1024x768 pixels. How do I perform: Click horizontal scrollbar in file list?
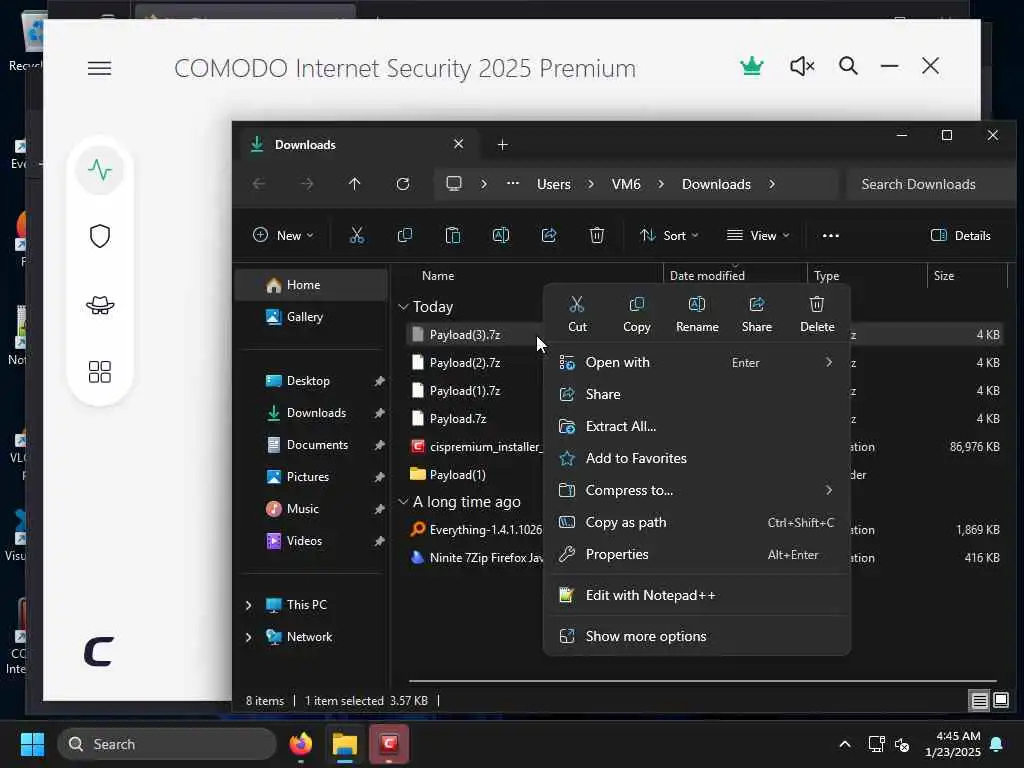pyautogui.click(x=703, y=680)
